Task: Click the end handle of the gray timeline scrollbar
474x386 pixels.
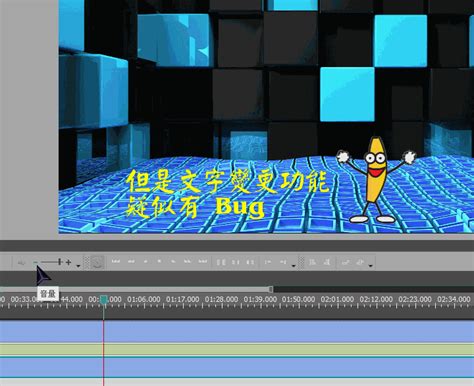Action: click(x=271, y=289)
